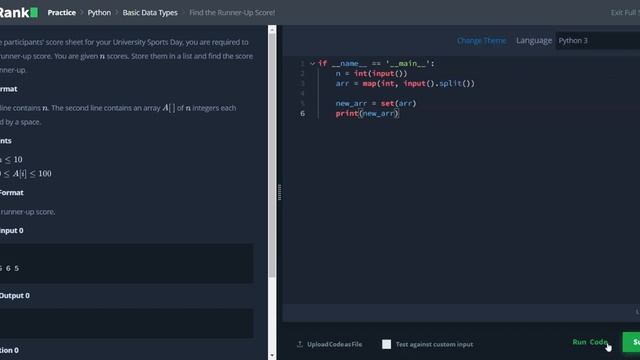This screenshot has height=360, width=640.
Task: Open the Python 3 language dropdown
Action: coord(598,40)
